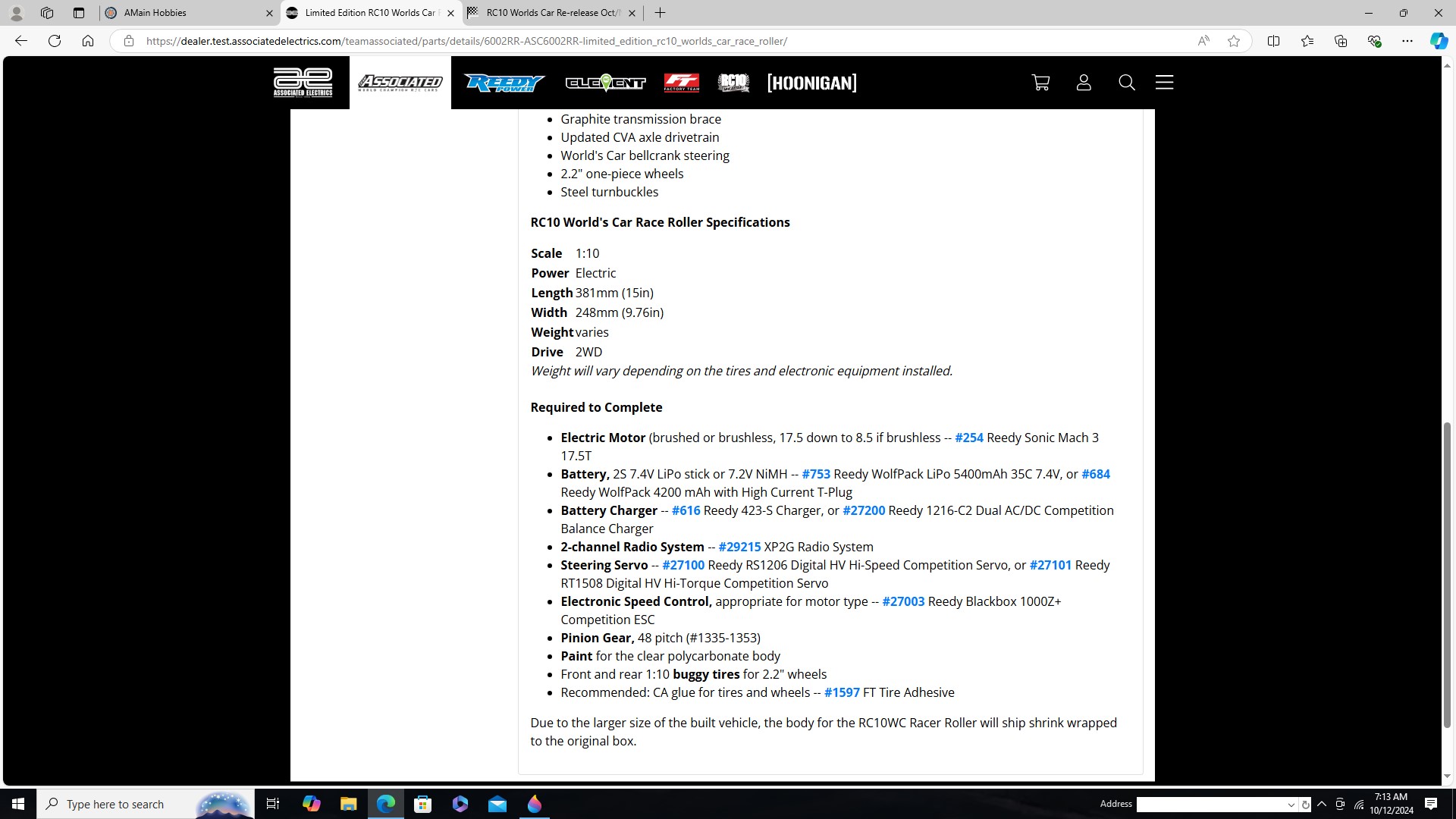This screenshot has height=819, width=1456.
Task: Click the 'Required to Complete' heading
Action: 596,407
